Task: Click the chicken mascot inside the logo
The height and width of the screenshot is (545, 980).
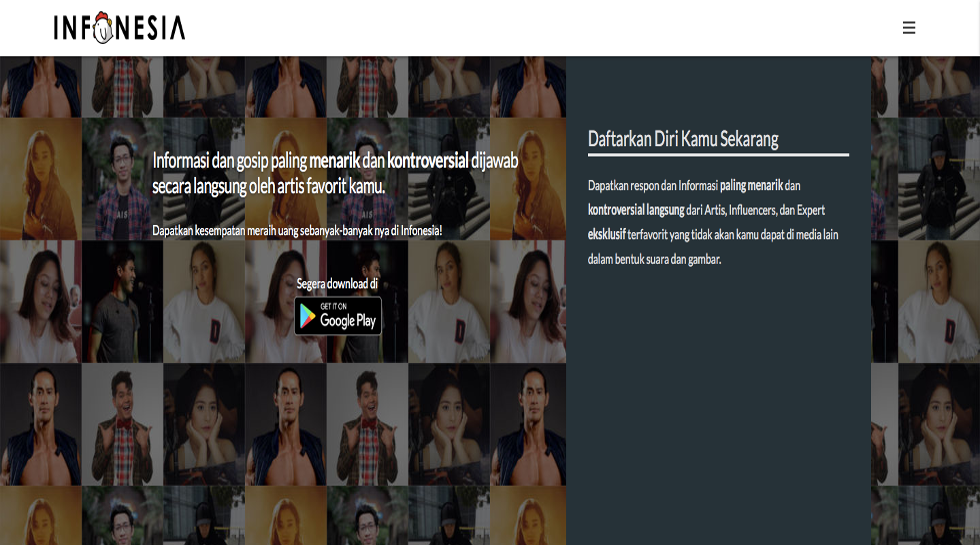Action: [103, 29]
